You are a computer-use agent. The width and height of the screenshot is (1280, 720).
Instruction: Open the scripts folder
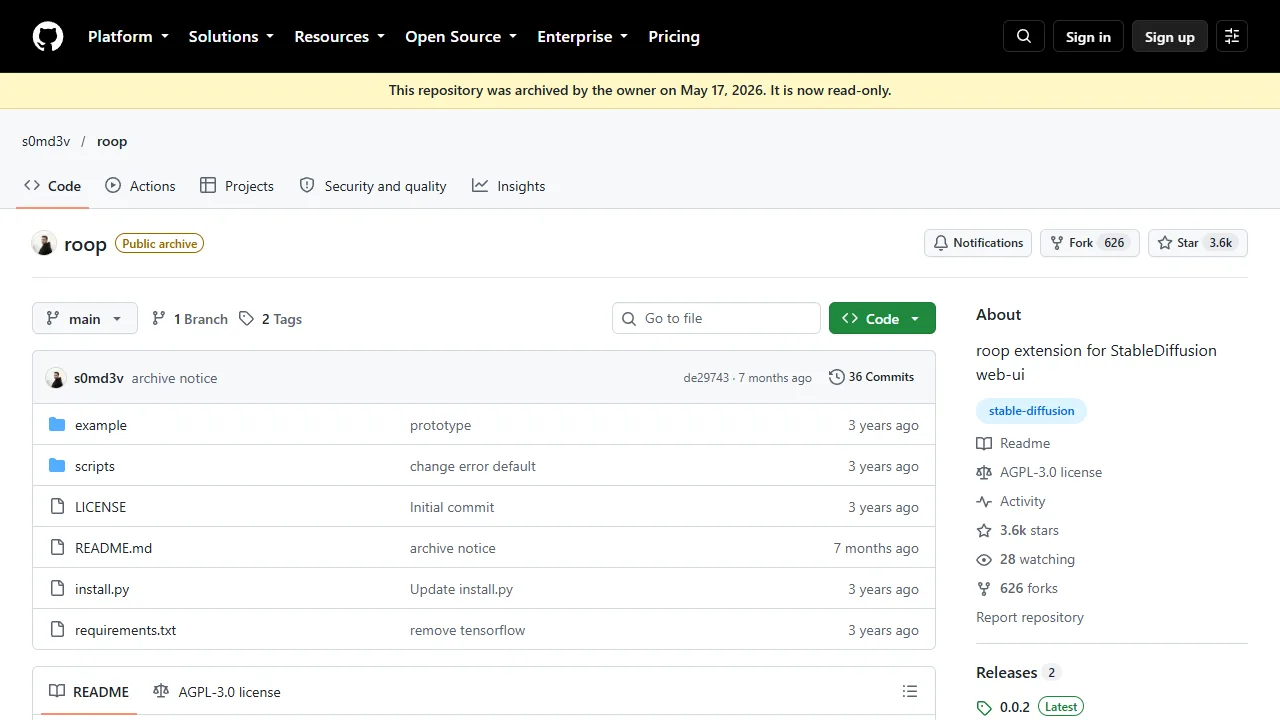[95, 466]
